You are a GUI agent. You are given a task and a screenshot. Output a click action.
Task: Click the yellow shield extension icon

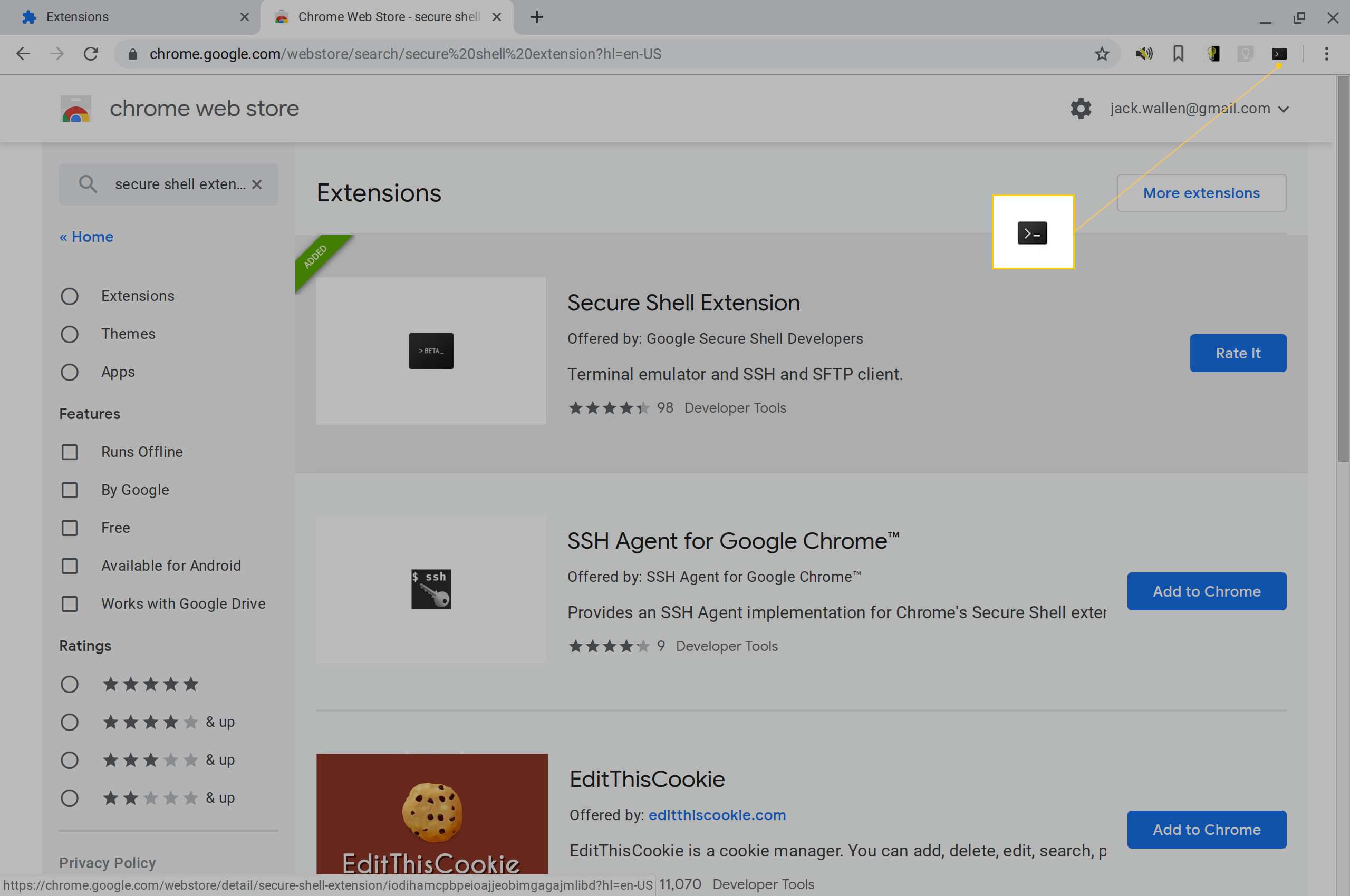pos(1213,54)
